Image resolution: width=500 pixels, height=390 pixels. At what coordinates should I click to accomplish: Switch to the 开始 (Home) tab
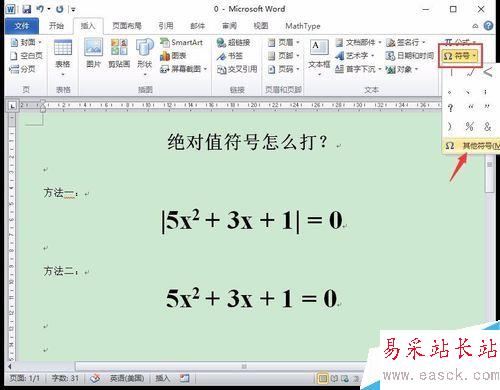[x=56, y=26]
